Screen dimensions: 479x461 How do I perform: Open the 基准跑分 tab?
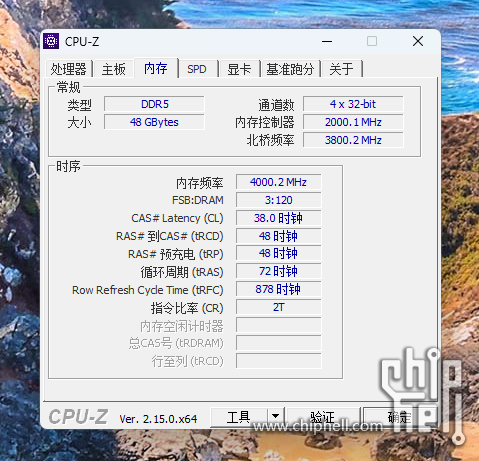click(x=290, y=69)
